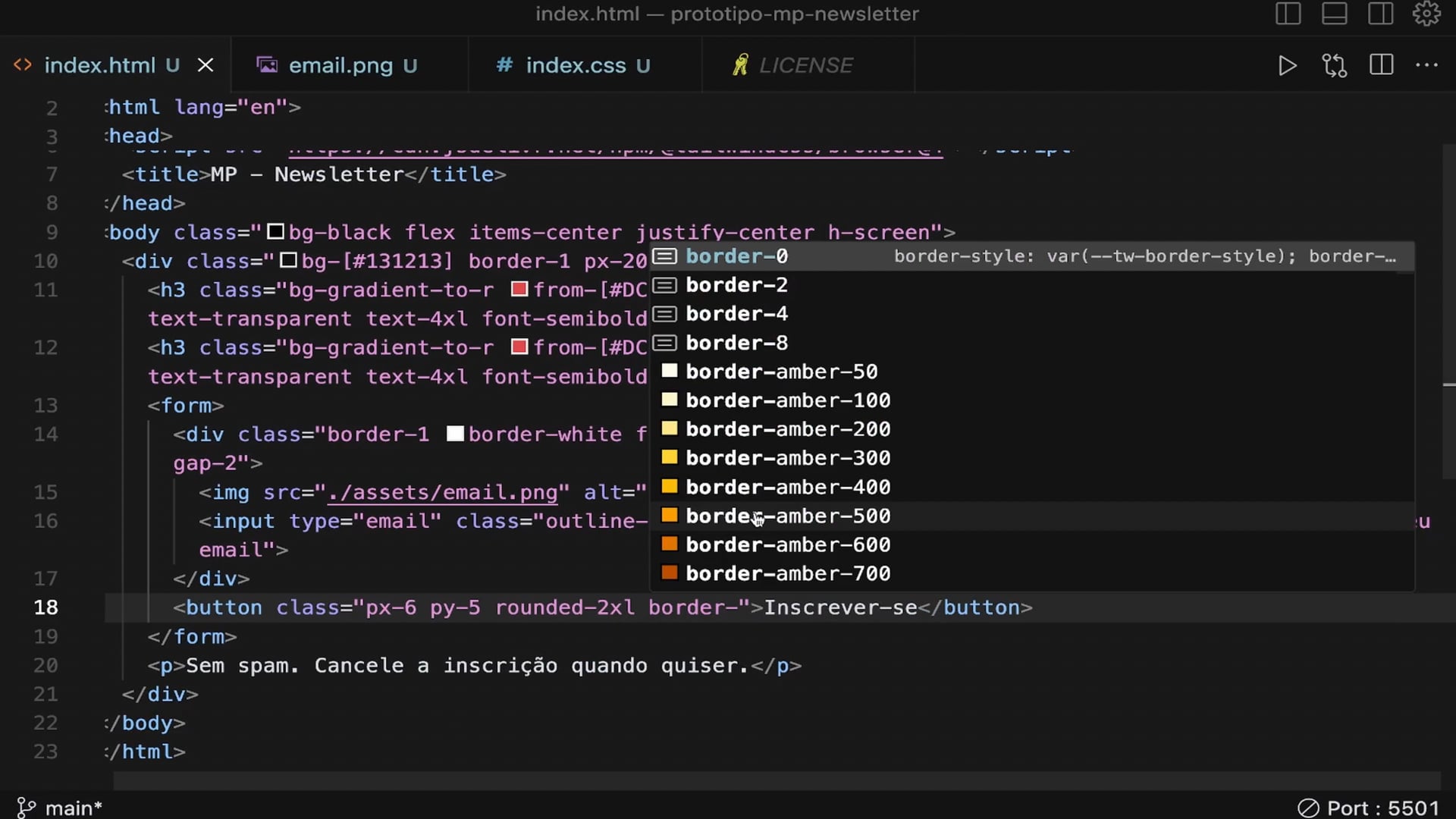The height and width of the screenshot is (819, 1456).
Task: Choose border-2 suggestion
Action: (x=1032, y=285)
